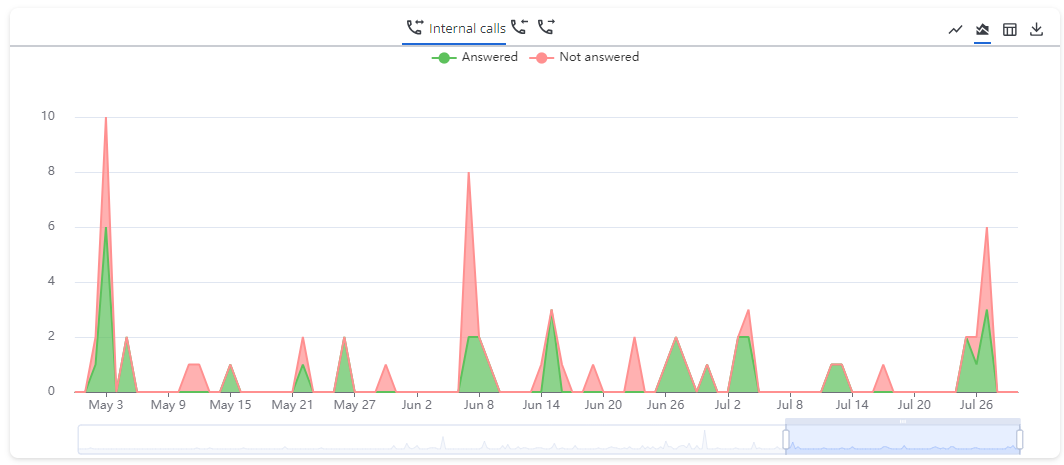Click the Jun 14 x-axis date label
Image resolution: width=1064 pixels, height=465 pixels.
pos(541,405)
